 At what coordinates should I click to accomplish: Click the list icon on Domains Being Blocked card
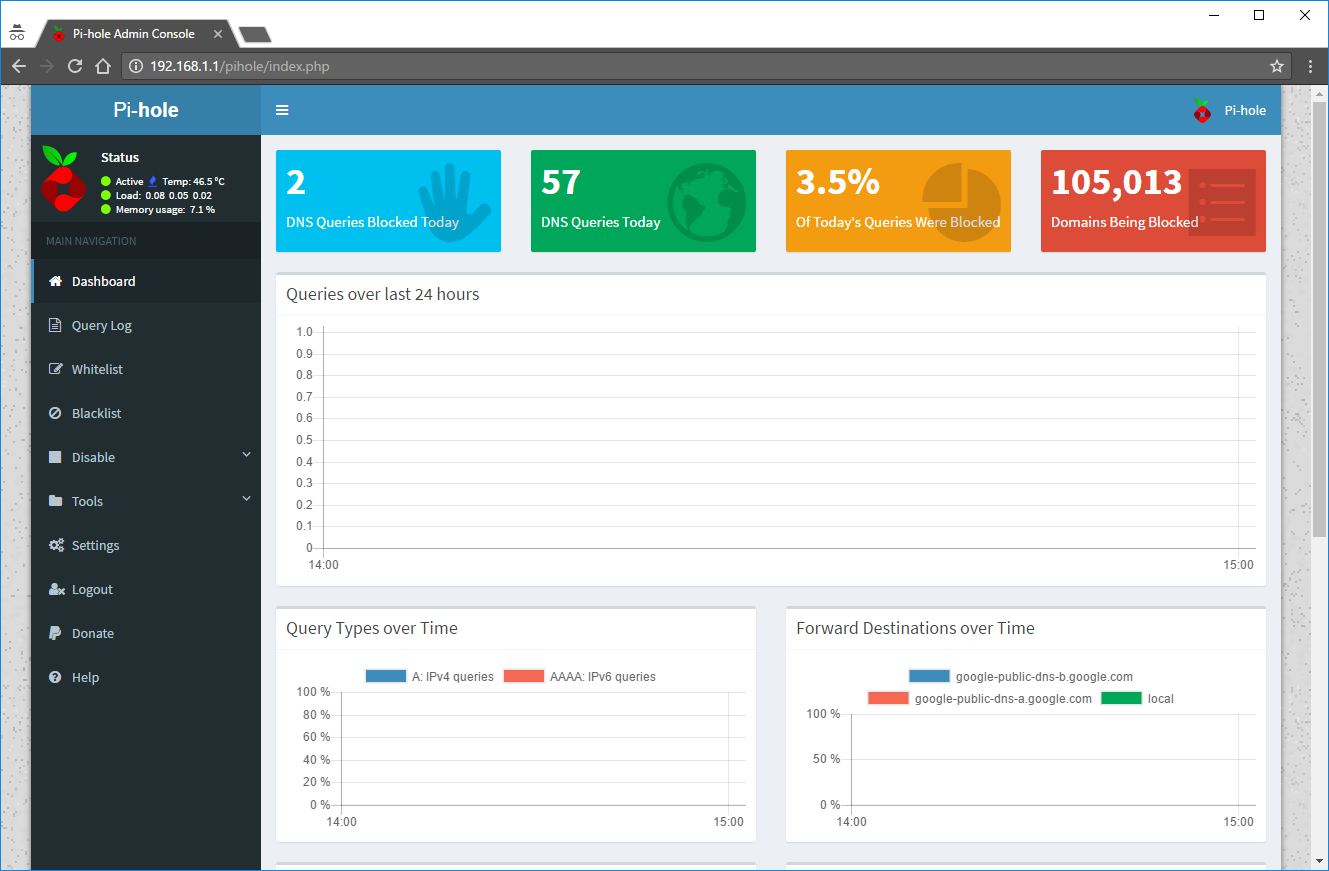1222,202
